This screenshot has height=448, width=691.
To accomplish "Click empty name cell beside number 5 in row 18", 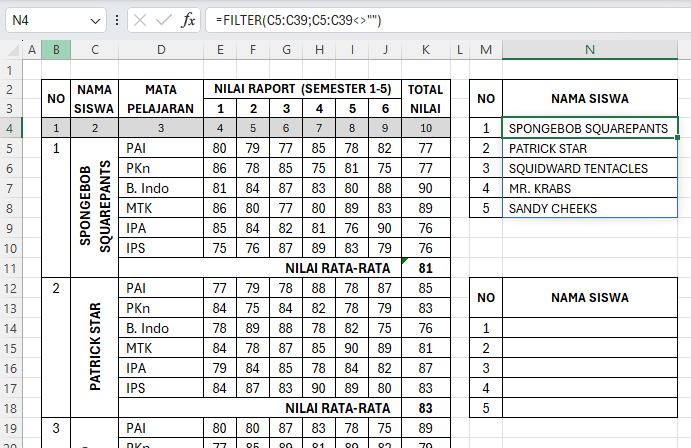I will click(590, 408).
